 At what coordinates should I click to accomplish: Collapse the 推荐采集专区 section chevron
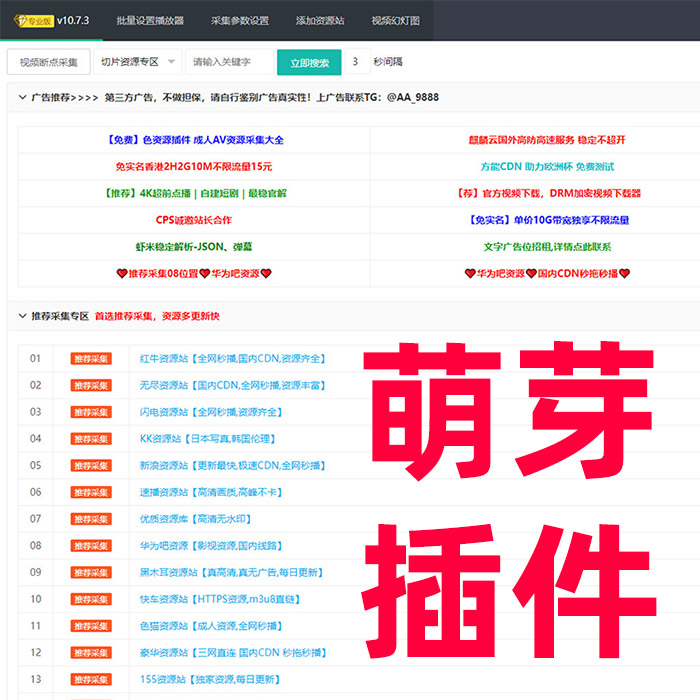click(x=22, y=316)
